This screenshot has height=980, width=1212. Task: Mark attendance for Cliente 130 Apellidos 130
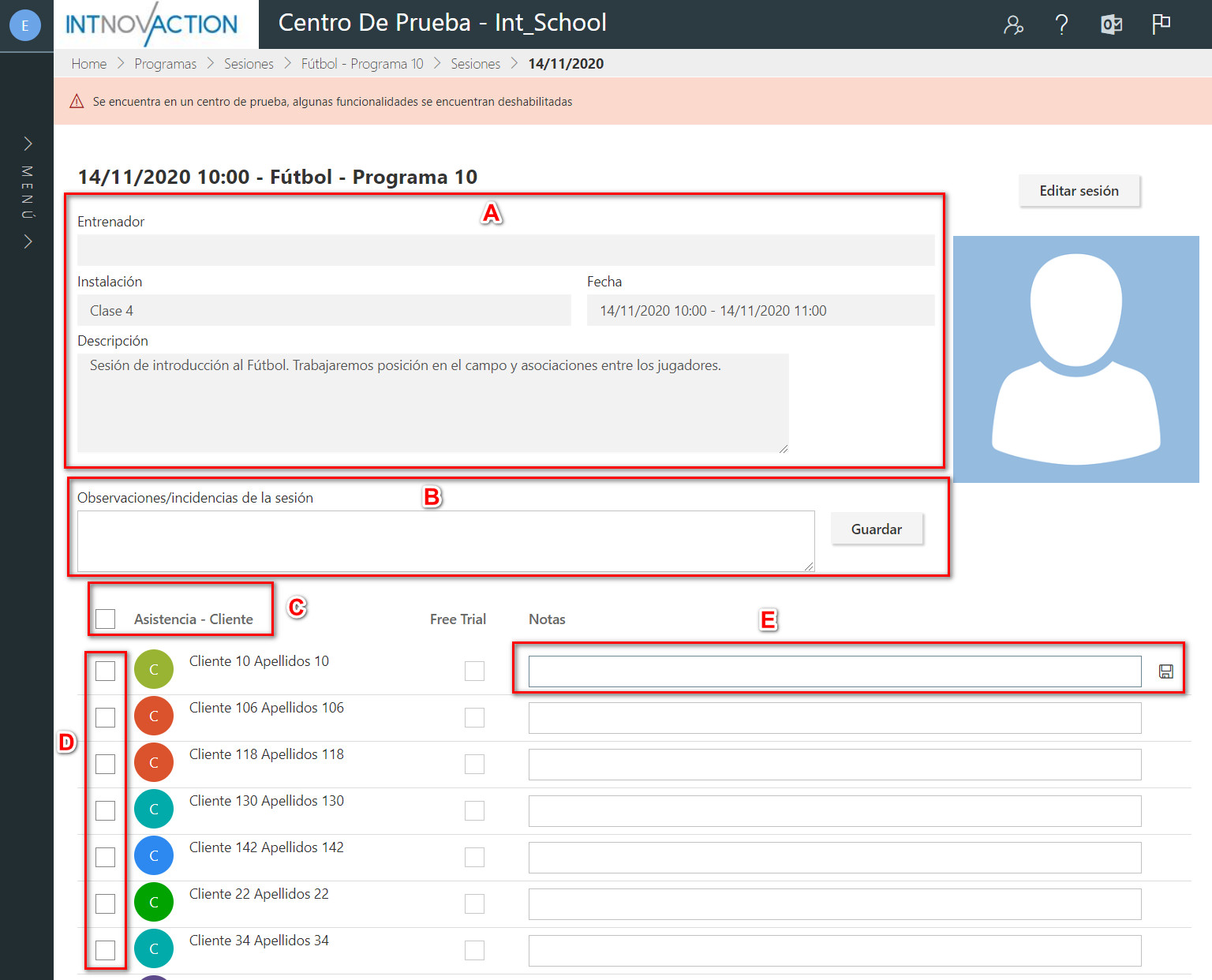[105, 810]
